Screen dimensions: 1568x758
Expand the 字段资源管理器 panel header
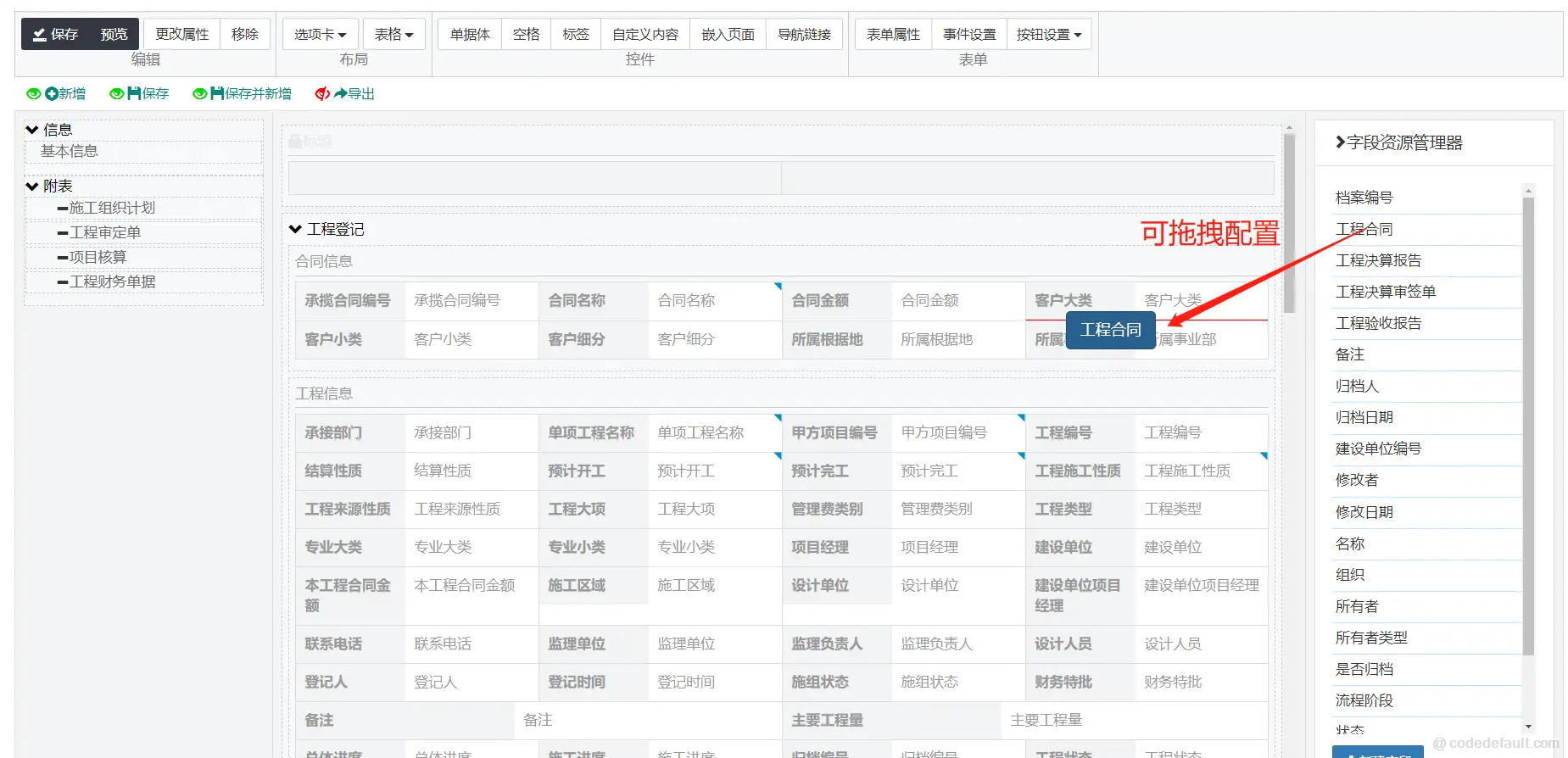(1340, 142)
